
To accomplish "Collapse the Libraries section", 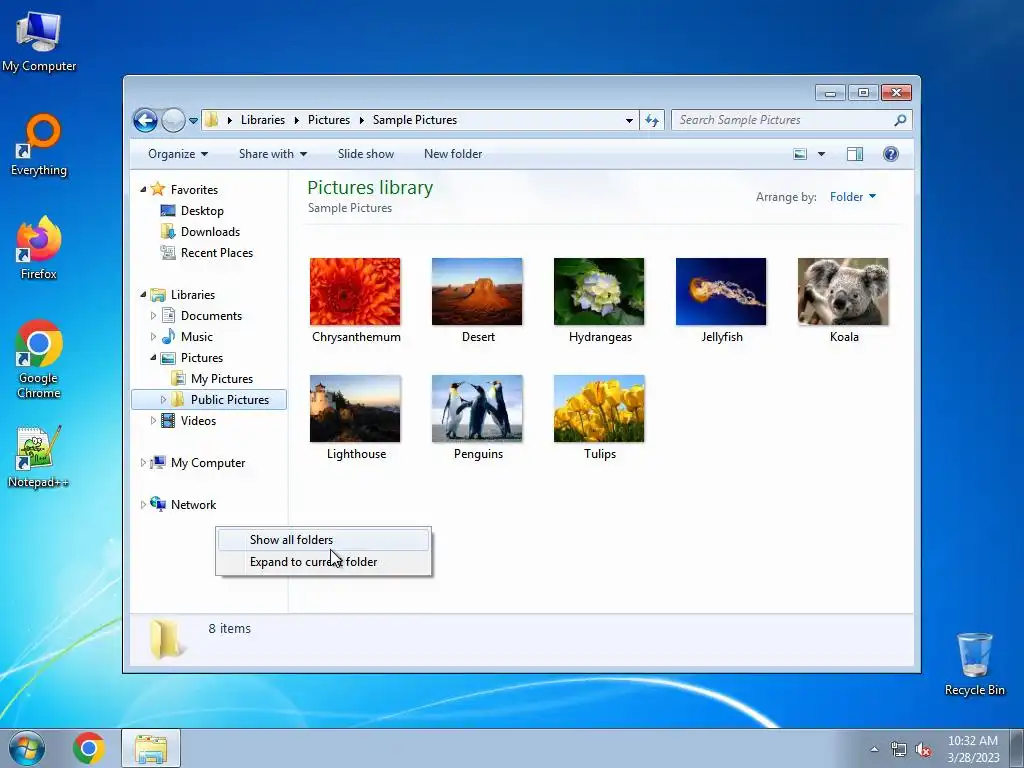I will [x=143, y=295].
